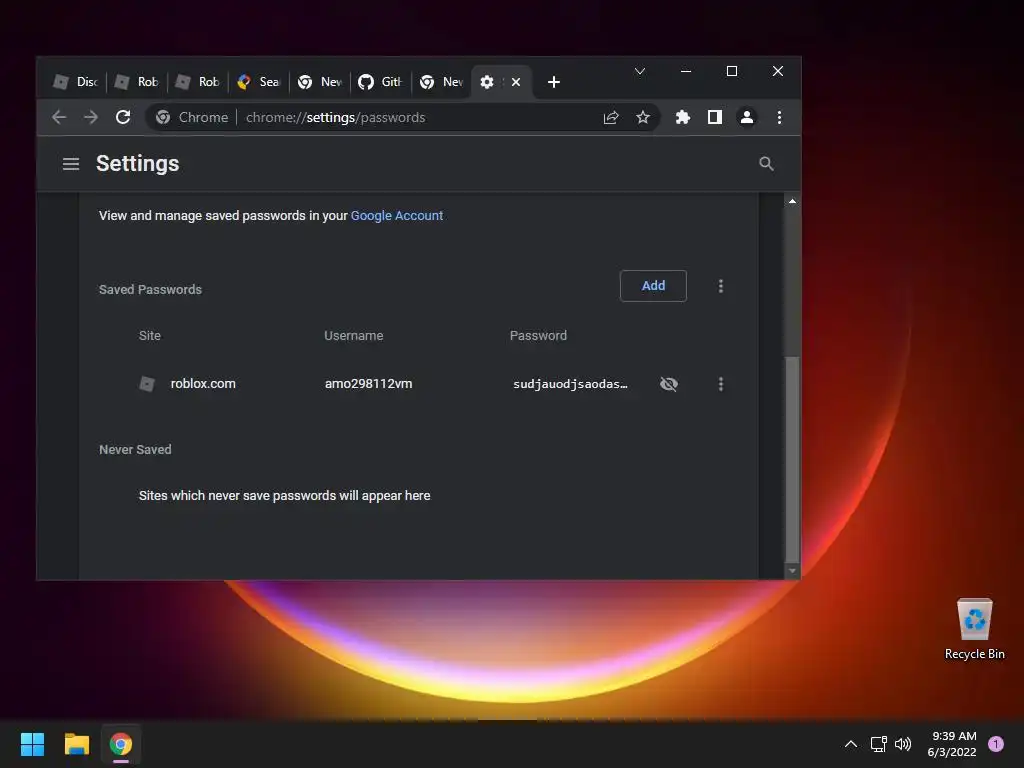Minimize the Chrome window

pos(686,71)
